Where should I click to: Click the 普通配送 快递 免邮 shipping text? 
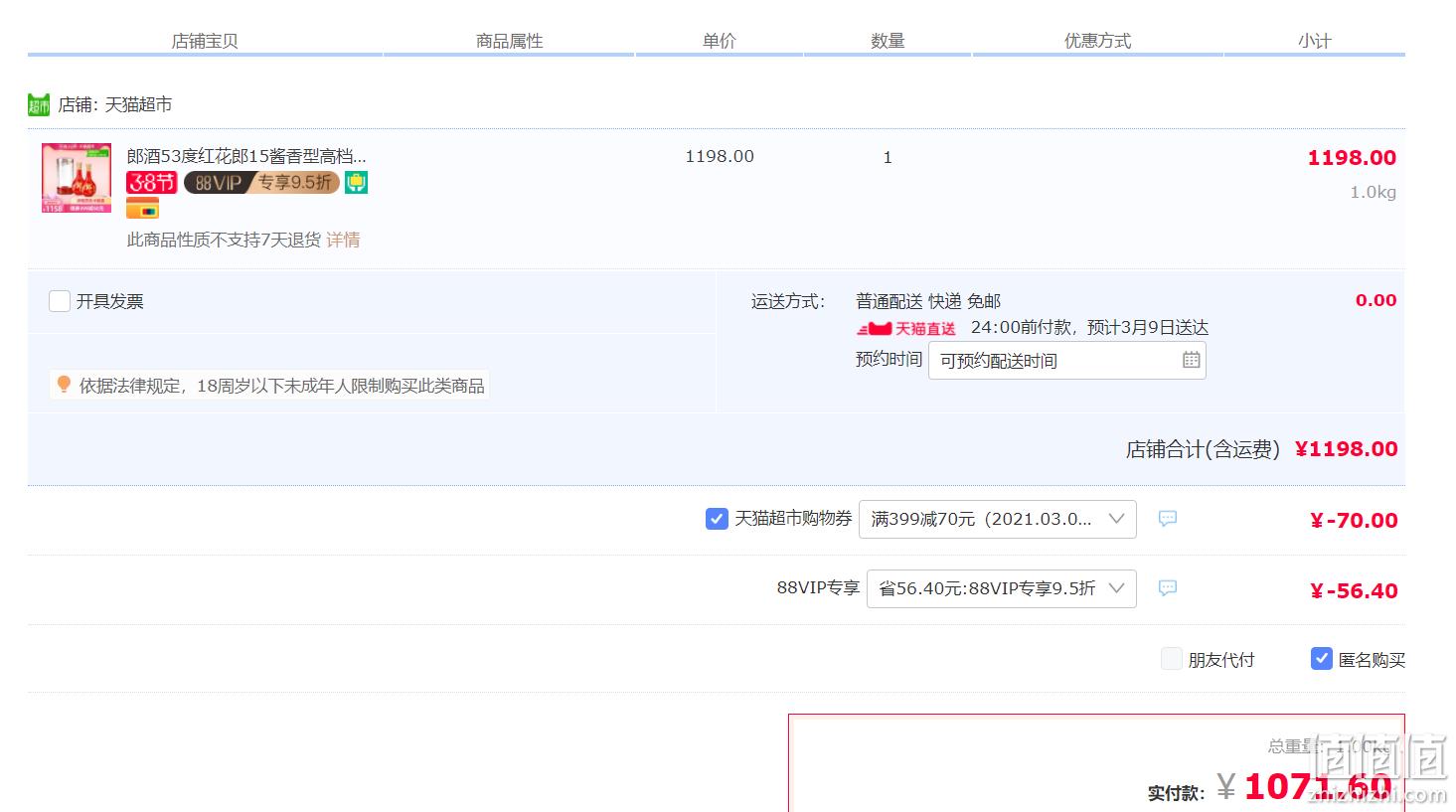[928, 301]
